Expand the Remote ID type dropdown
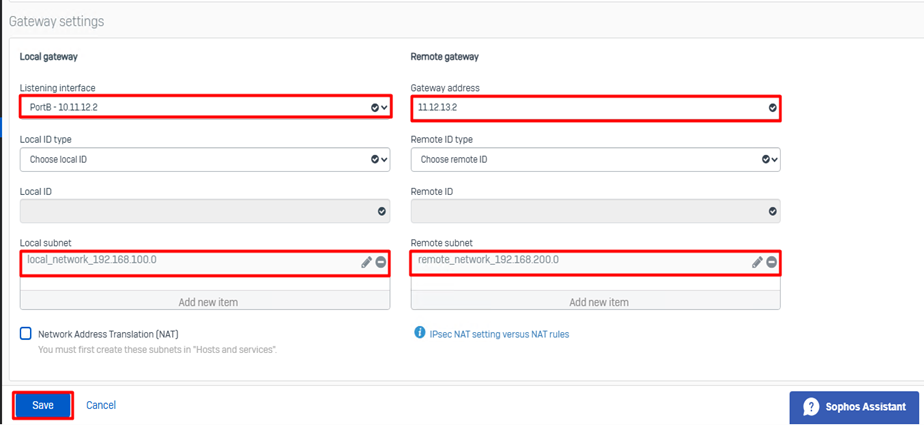The height and width of the screenshot is (425, 924). coord(595,159)
